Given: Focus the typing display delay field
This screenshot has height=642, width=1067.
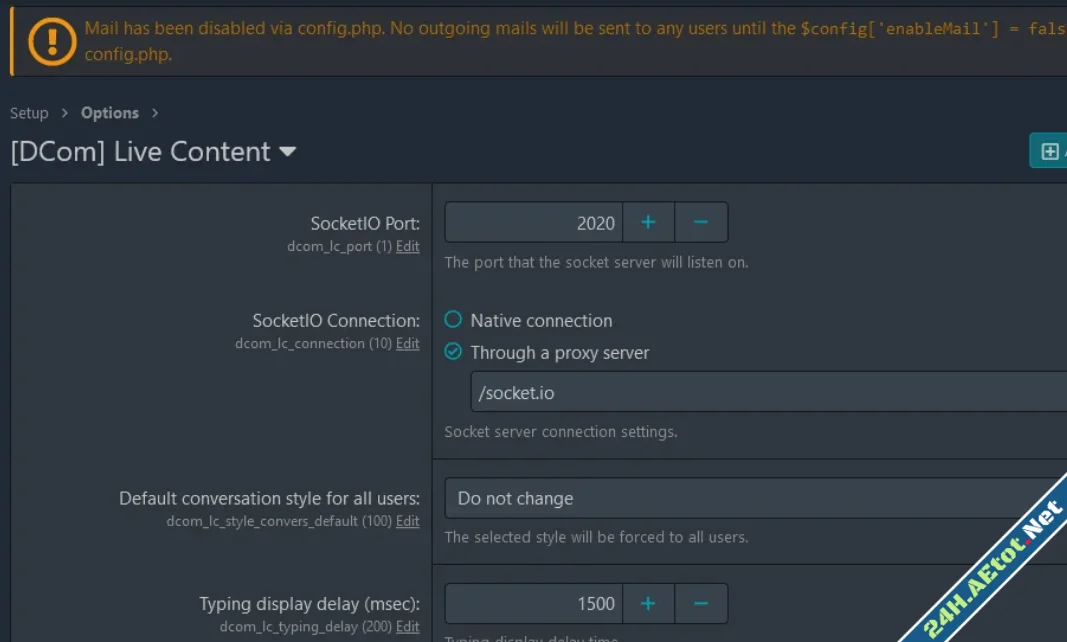Looking at the screenshot, I should tap(533, 603).
